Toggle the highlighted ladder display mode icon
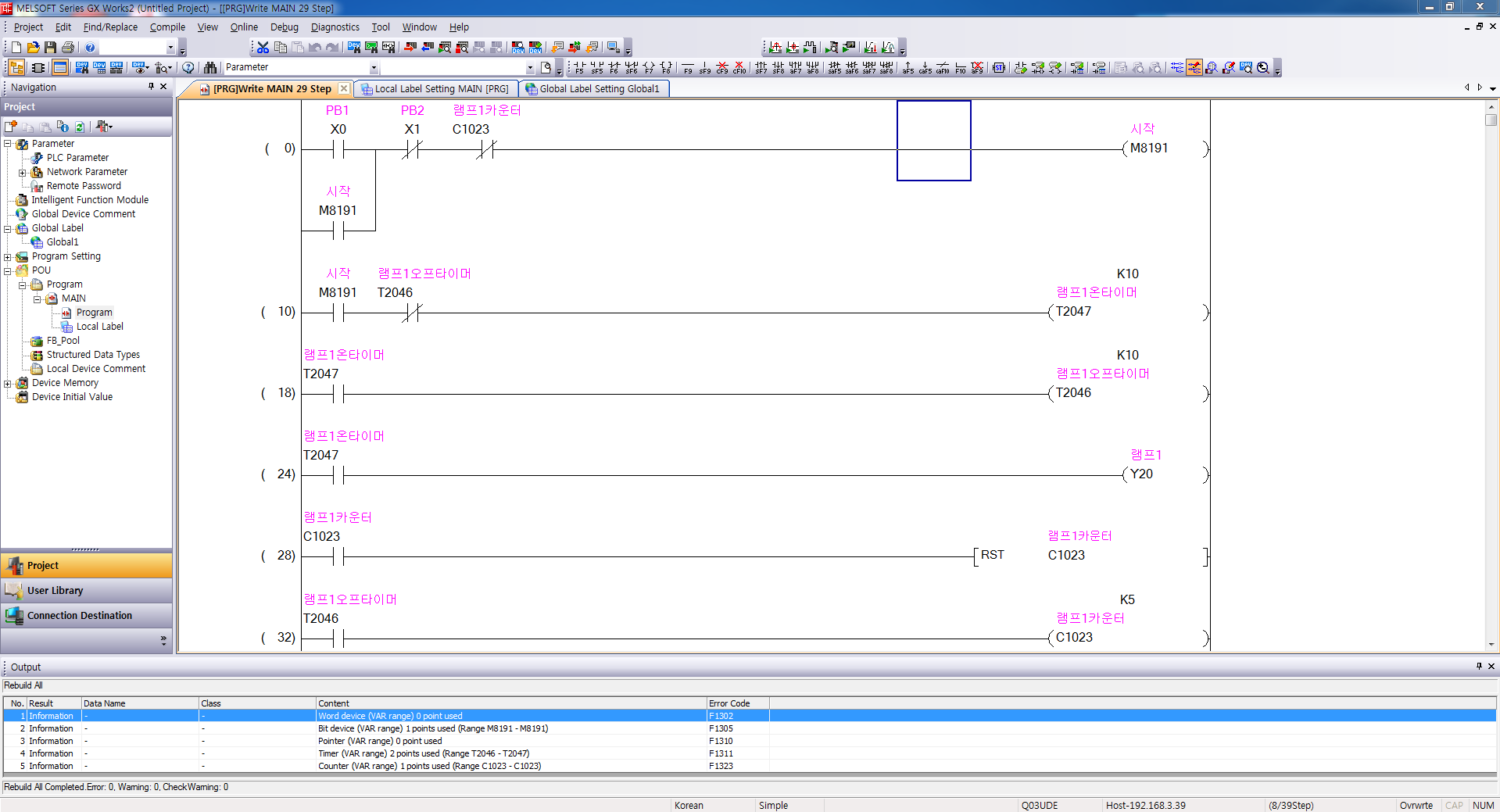1500x812 pixels. (1194, 68)
